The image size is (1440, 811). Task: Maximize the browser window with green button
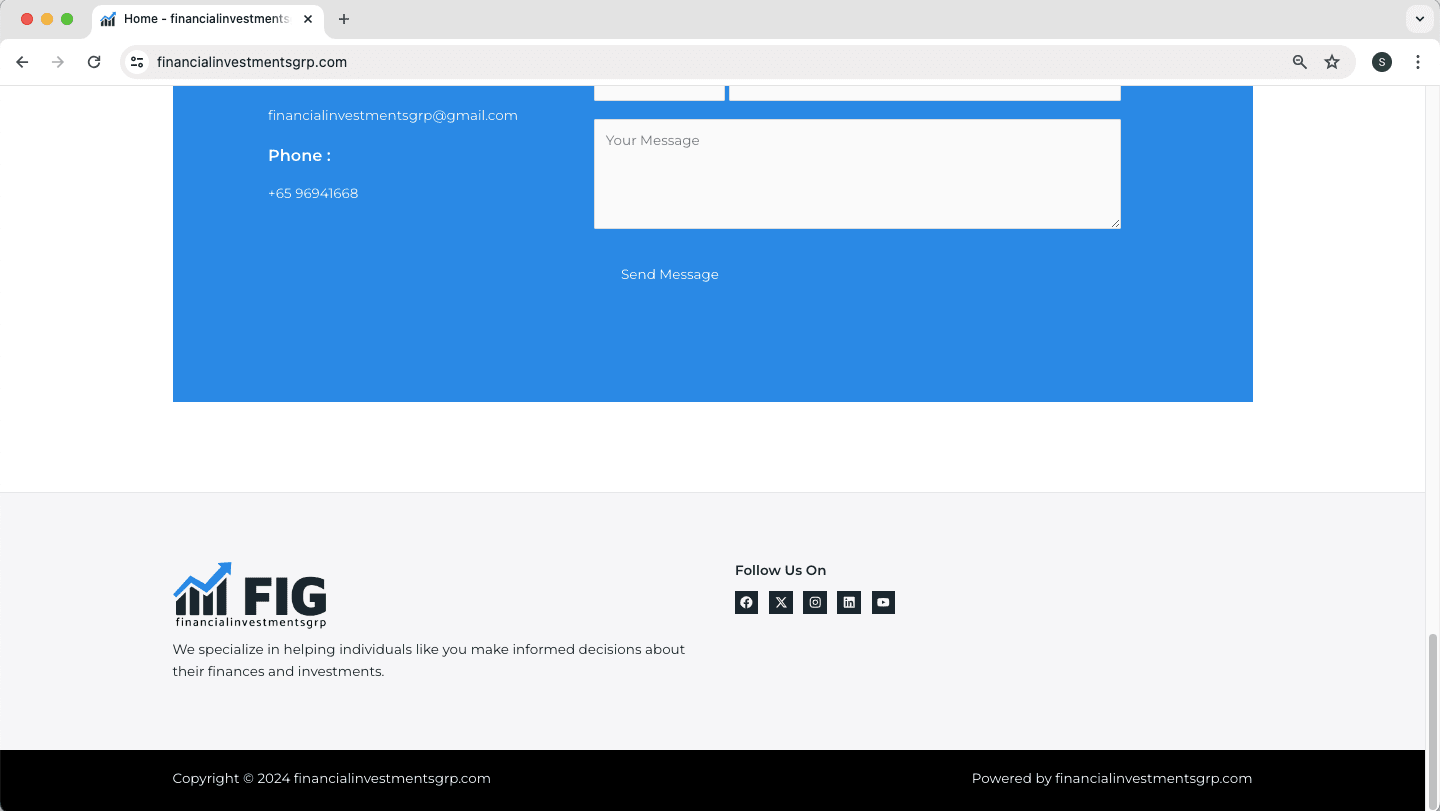(x=67, y=19)
